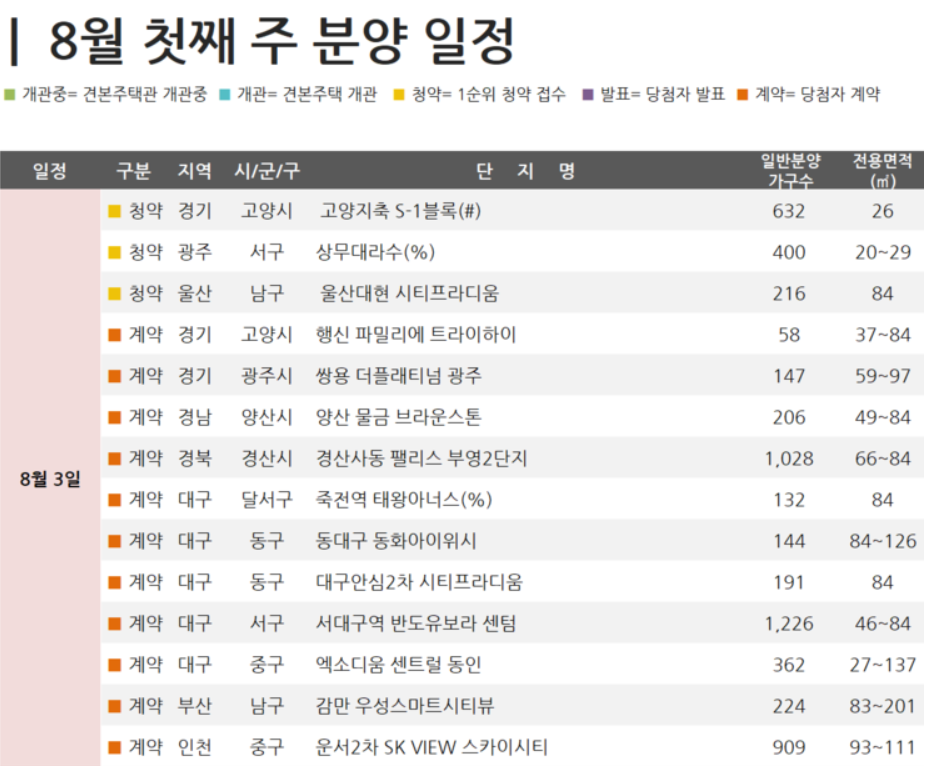Click the teal 개관 legend square

pyautogui.click(x=225, y=94)
